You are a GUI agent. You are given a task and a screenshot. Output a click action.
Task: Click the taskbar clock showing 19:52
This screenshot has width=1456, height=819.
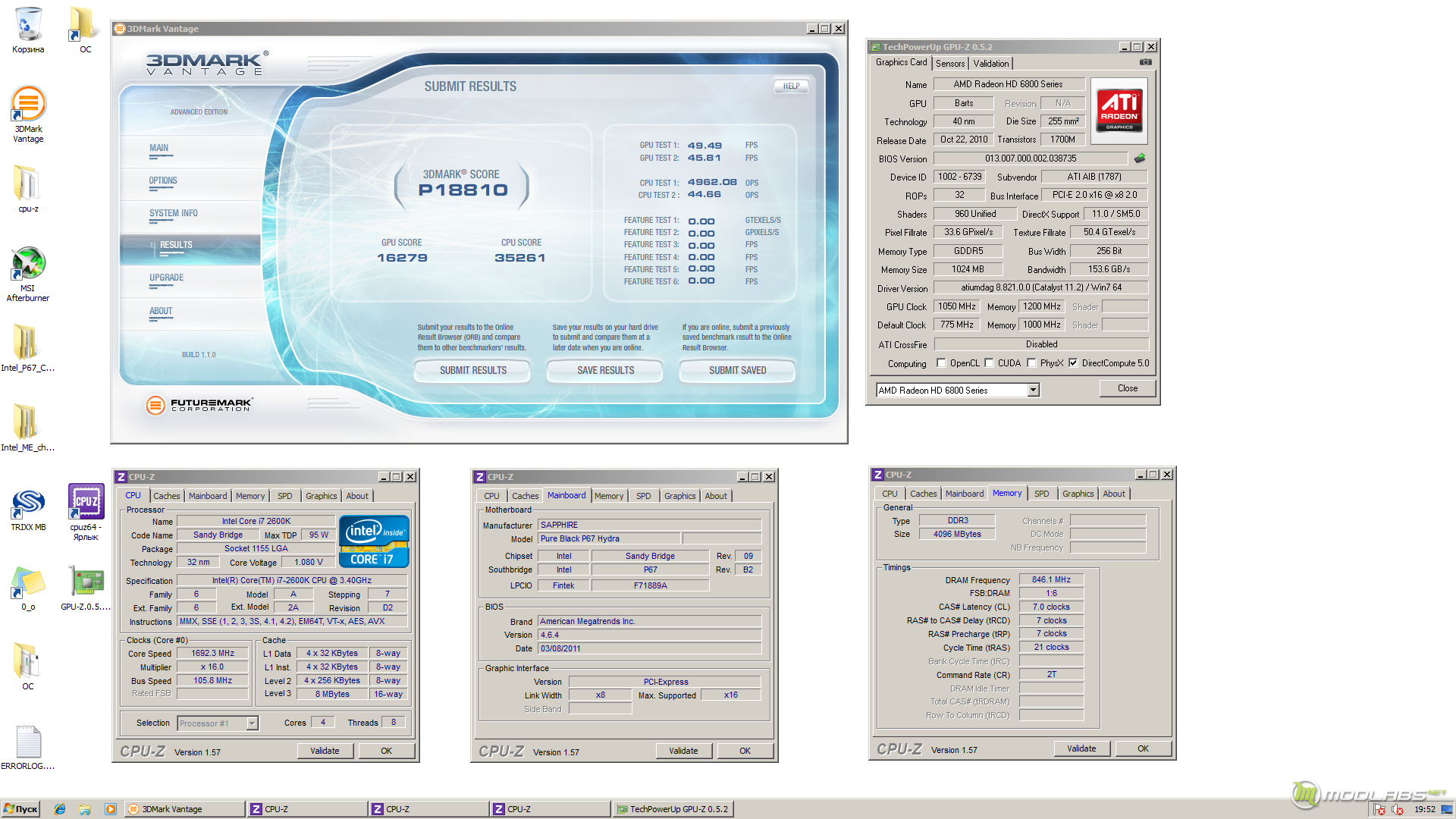[1424, 809]
